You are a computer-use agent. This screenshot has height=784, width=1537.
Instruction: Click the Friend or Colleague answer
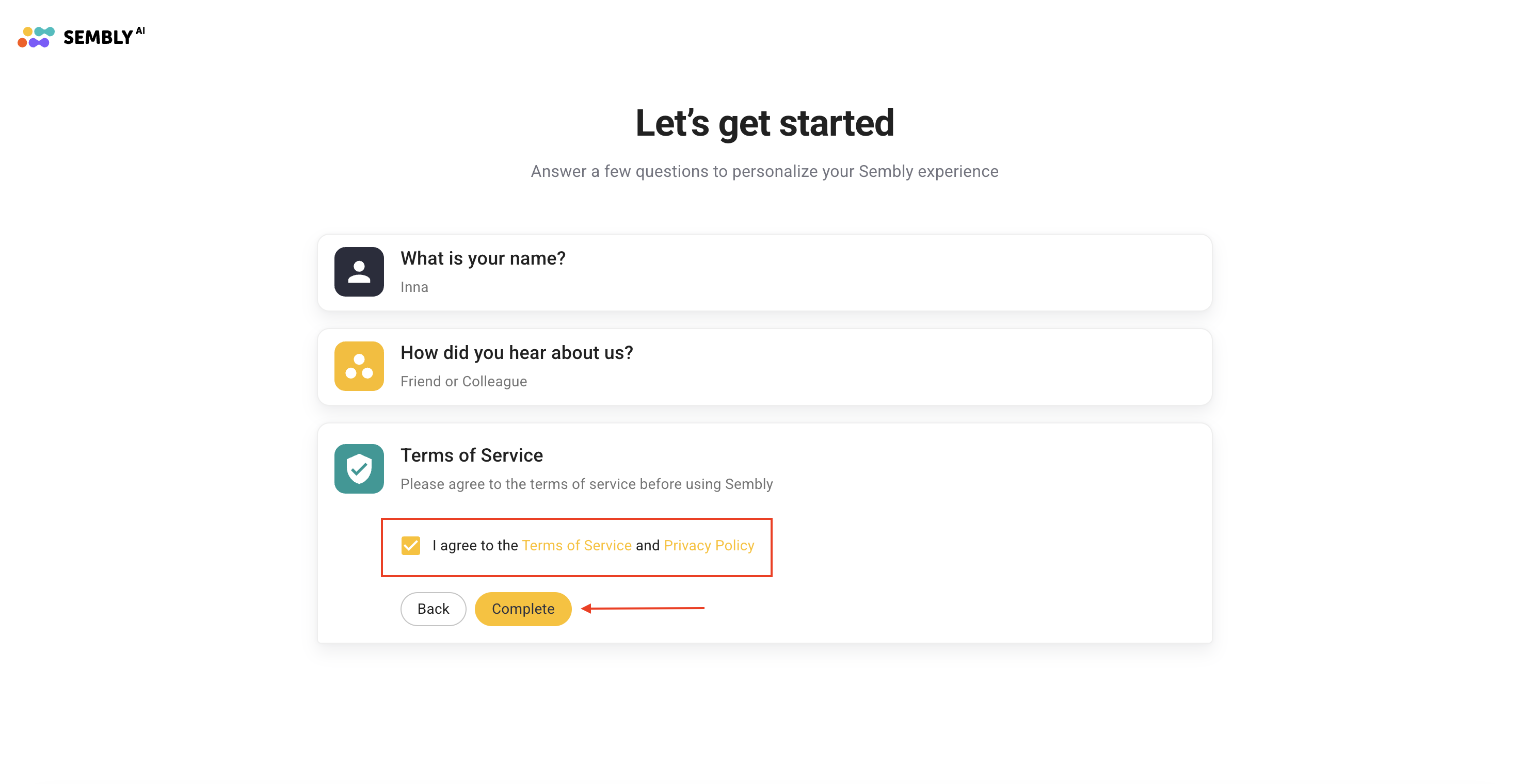(x=463, y=382)
